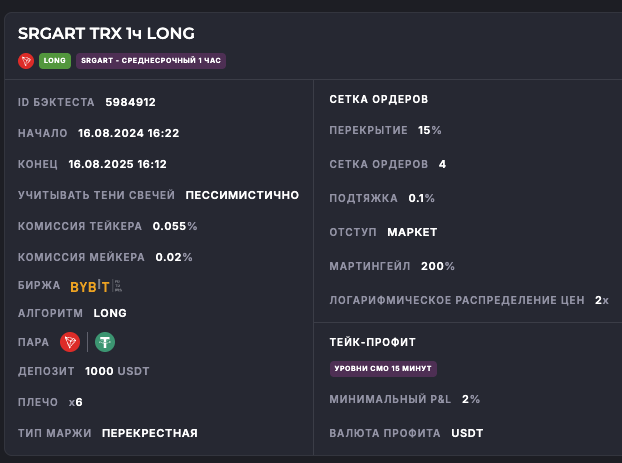
Task: Click the deposit value 1000 USDT
Action: point(117,372)
